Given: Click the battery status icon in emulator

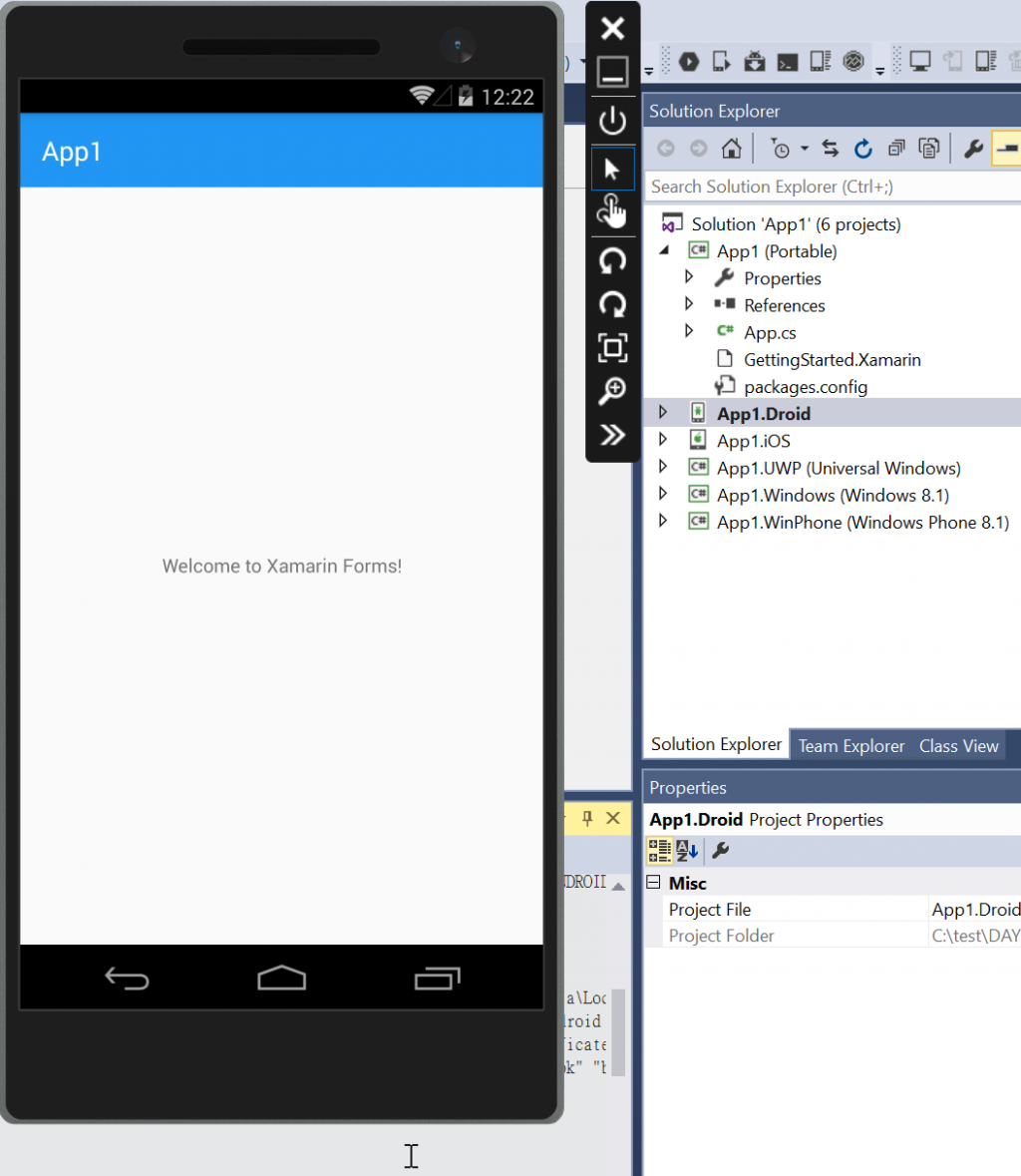Looking at the screenshot, I should pos(466,95).
